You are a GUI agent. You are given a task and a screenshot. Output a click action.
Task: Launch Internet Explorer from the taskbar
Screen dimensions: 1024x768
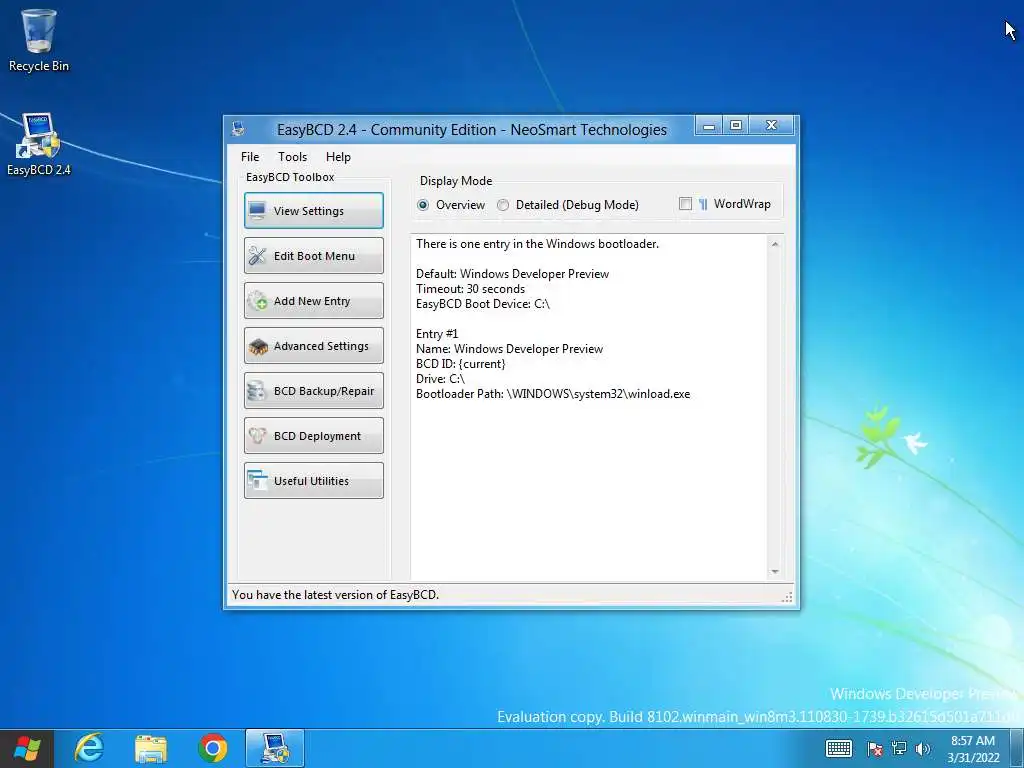point(89,748)
